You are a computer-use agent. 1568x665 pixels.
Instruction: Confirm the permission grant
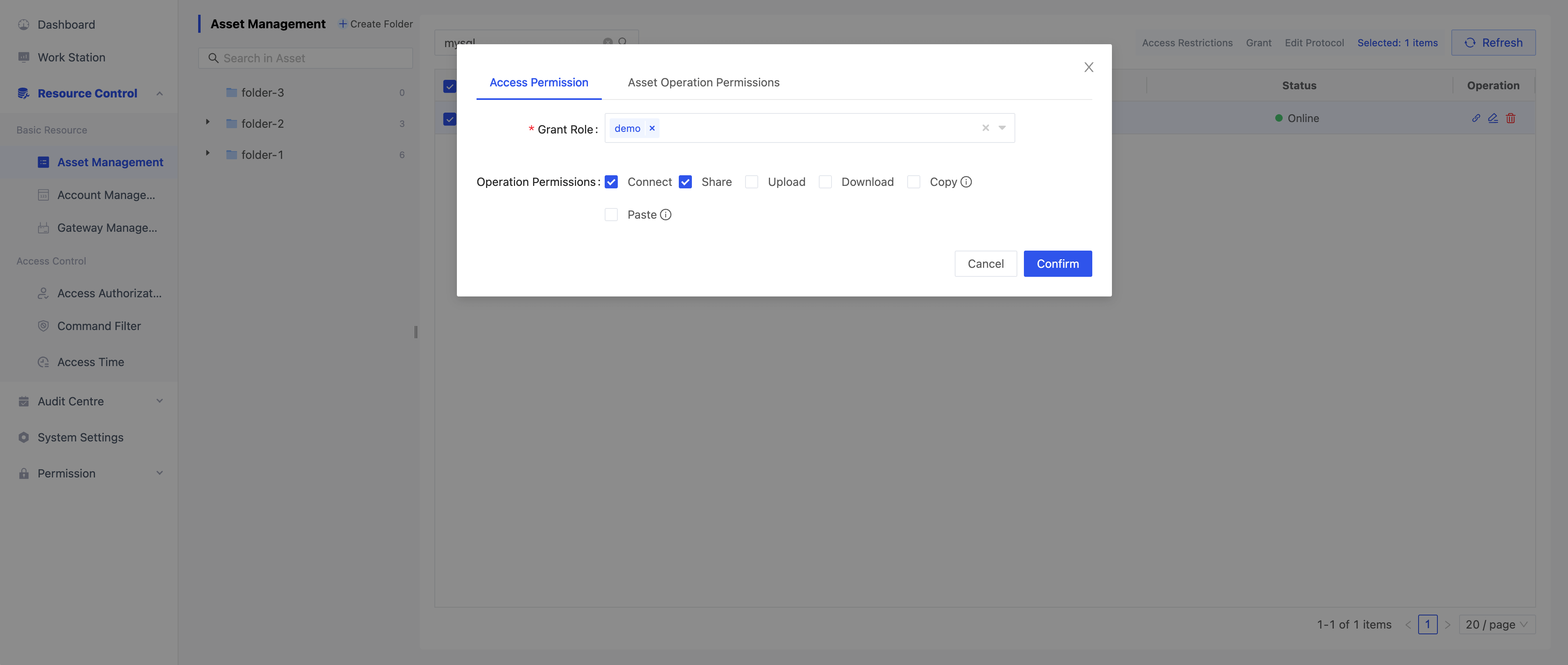tap(1058, 264)
